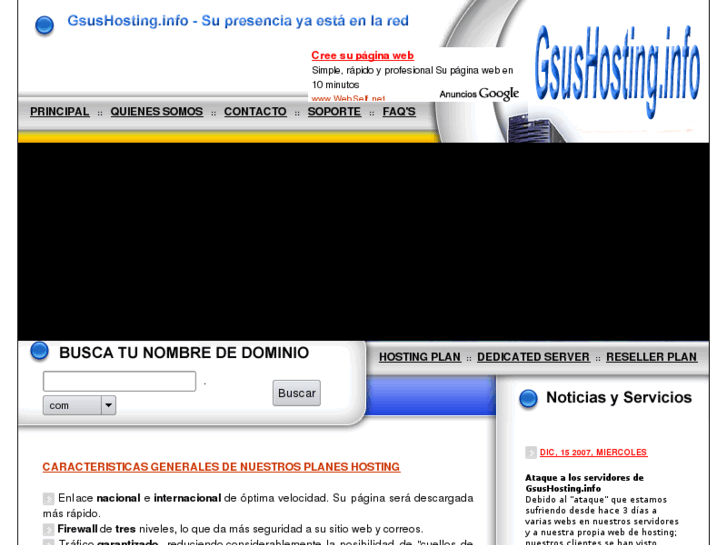The width and height of the screenshot is (727, 545).
Task: Open the RESELLER PLAN page
Action: 651,357
